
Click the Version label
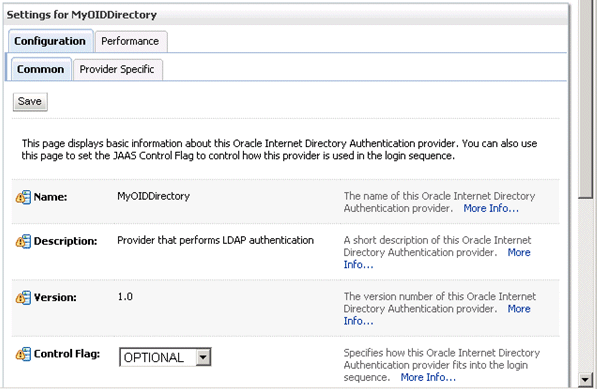55,298
